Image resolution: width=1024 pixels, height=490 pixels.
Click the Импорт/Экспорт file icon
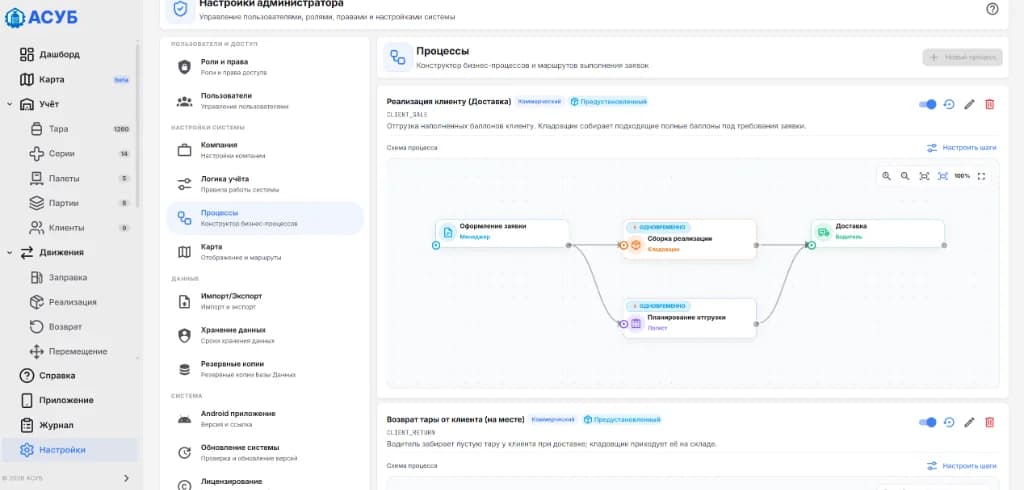coord(184,302)
